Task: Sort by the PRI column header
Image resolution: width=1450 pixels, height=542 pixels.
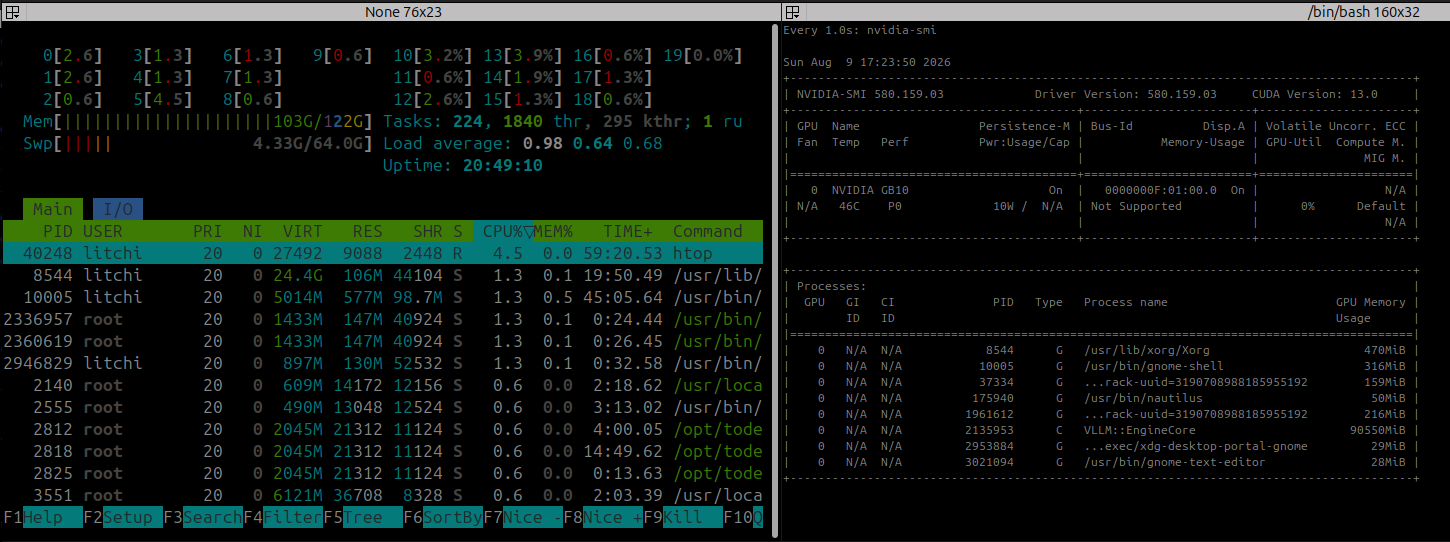Action: [208, 231]
